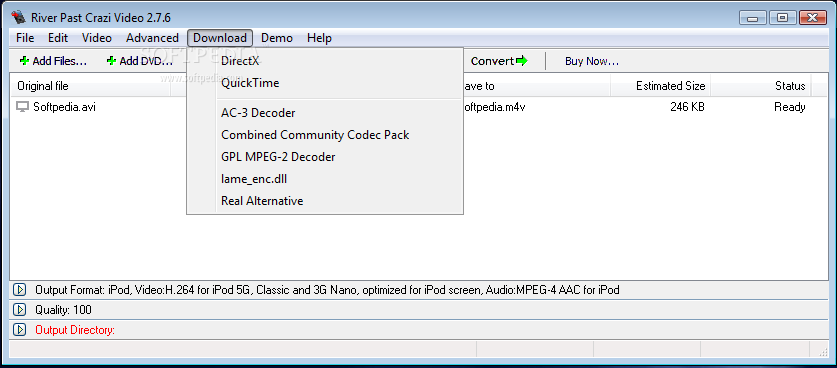Select Combined Community Codec Pack entry
The height and width of the screenshot is (368, 837).
click(x=325, y=135)
